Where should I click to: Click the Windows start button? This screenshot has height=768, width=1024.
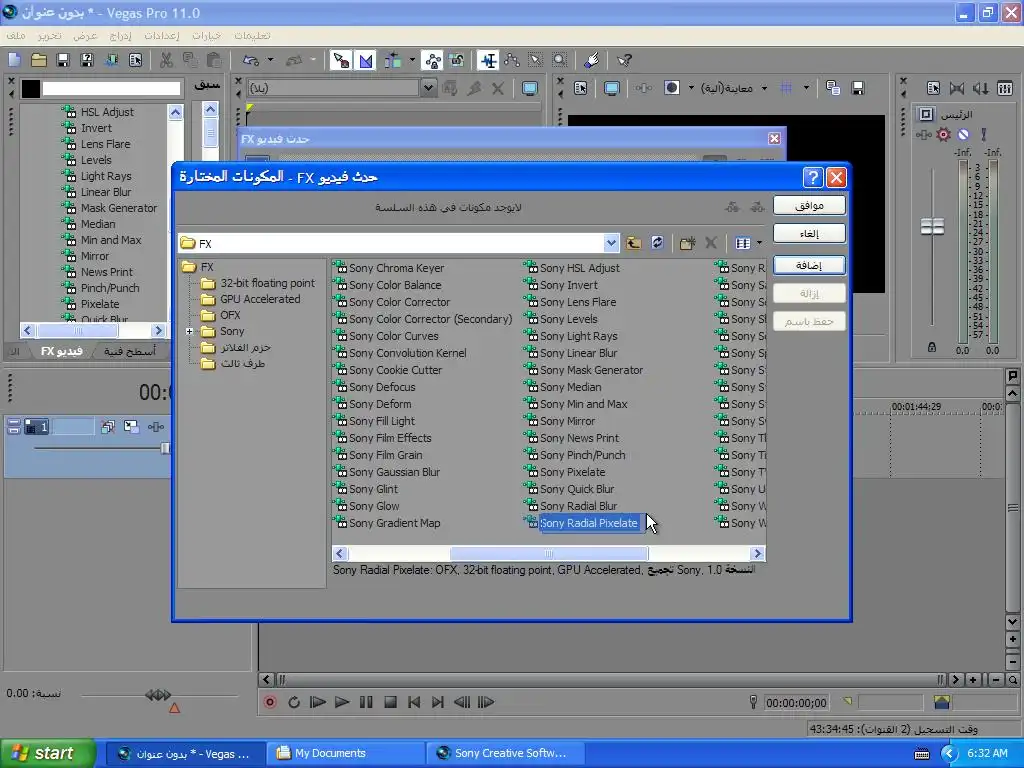coord(46,753)
